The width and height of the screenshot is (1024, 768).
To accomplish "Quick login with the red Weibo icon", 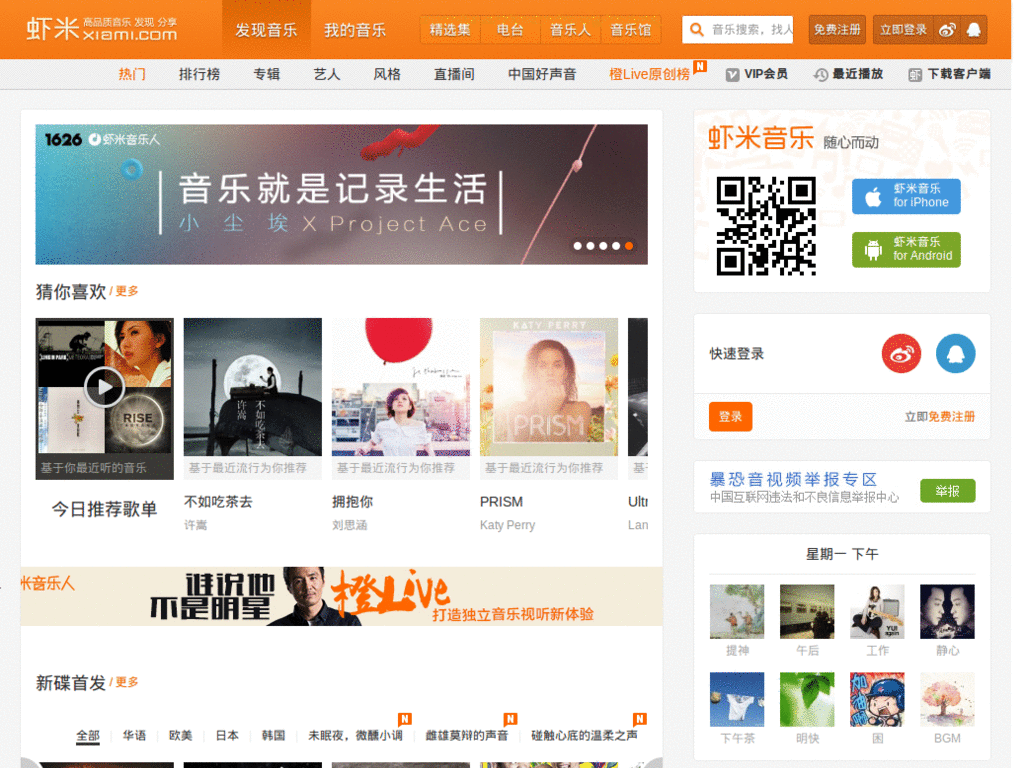I will [900, 354].
